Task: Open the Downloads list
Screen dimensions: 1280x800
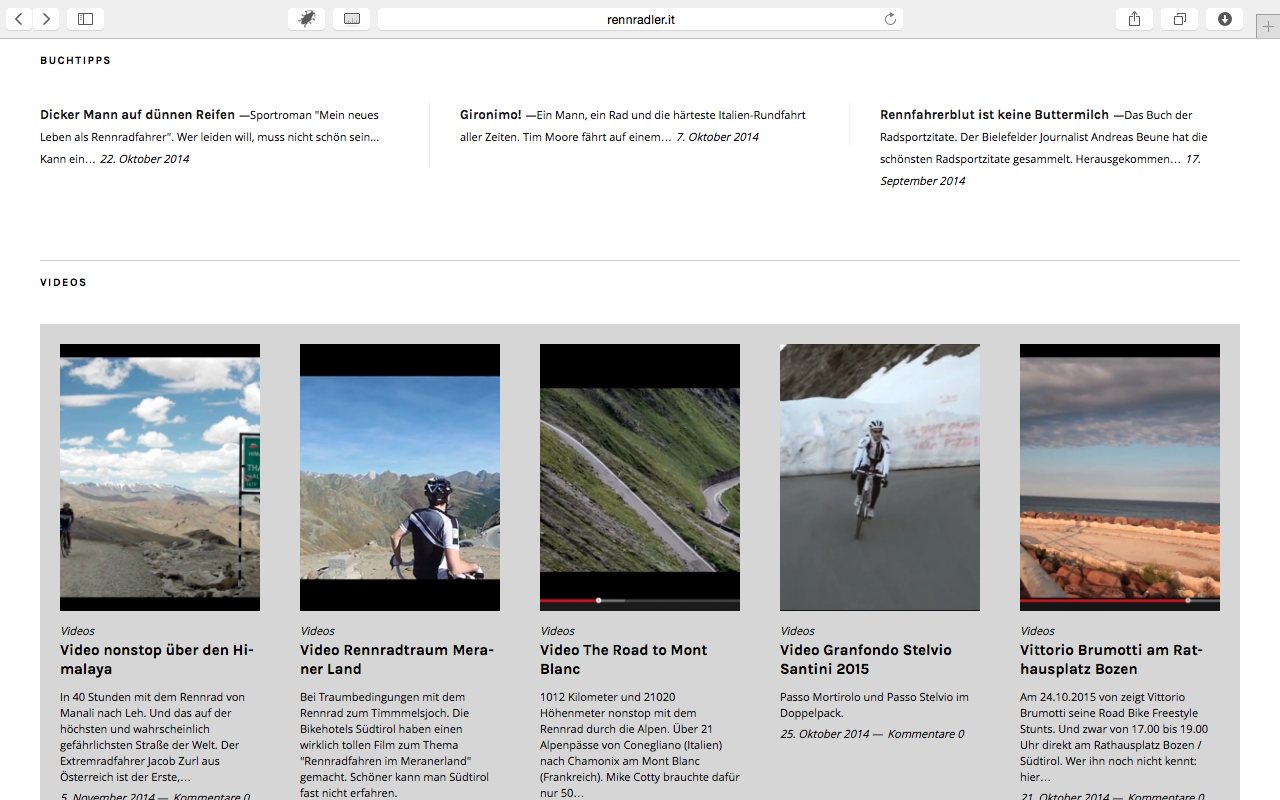Action: click(1224, 19)
